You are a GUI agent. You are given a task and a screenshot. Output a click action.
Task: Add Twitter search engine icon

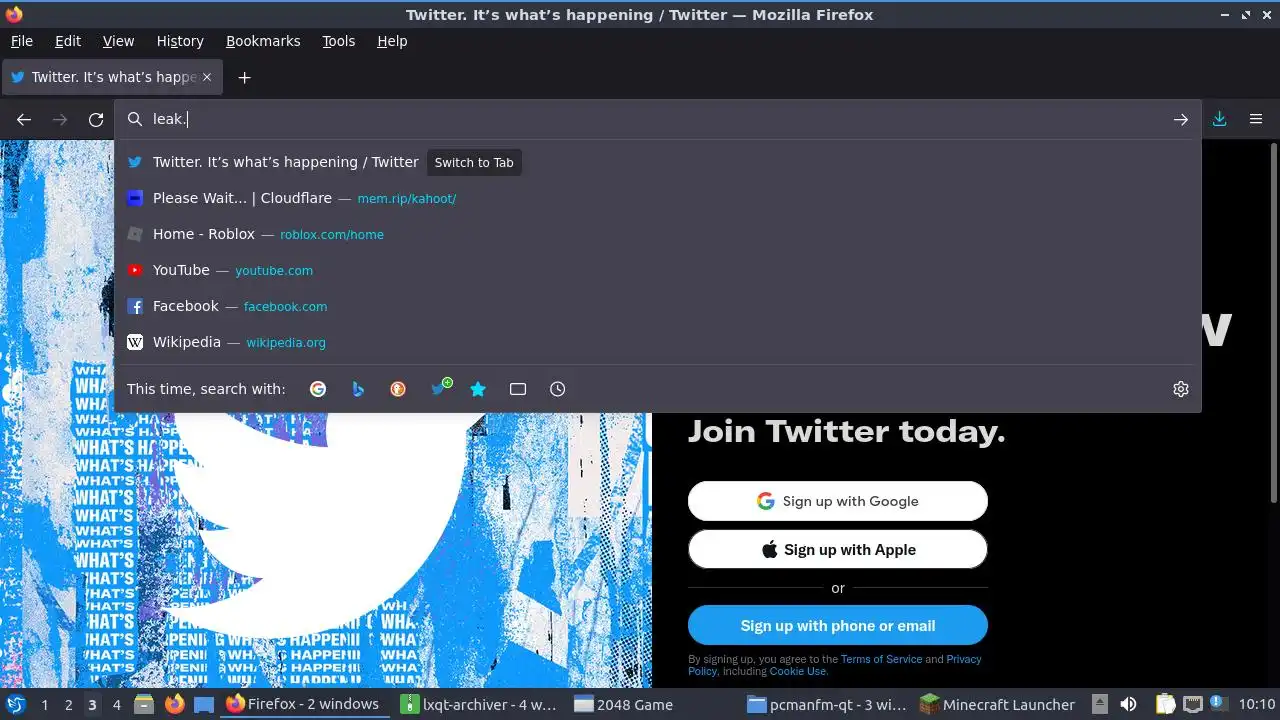click(440, 387)
